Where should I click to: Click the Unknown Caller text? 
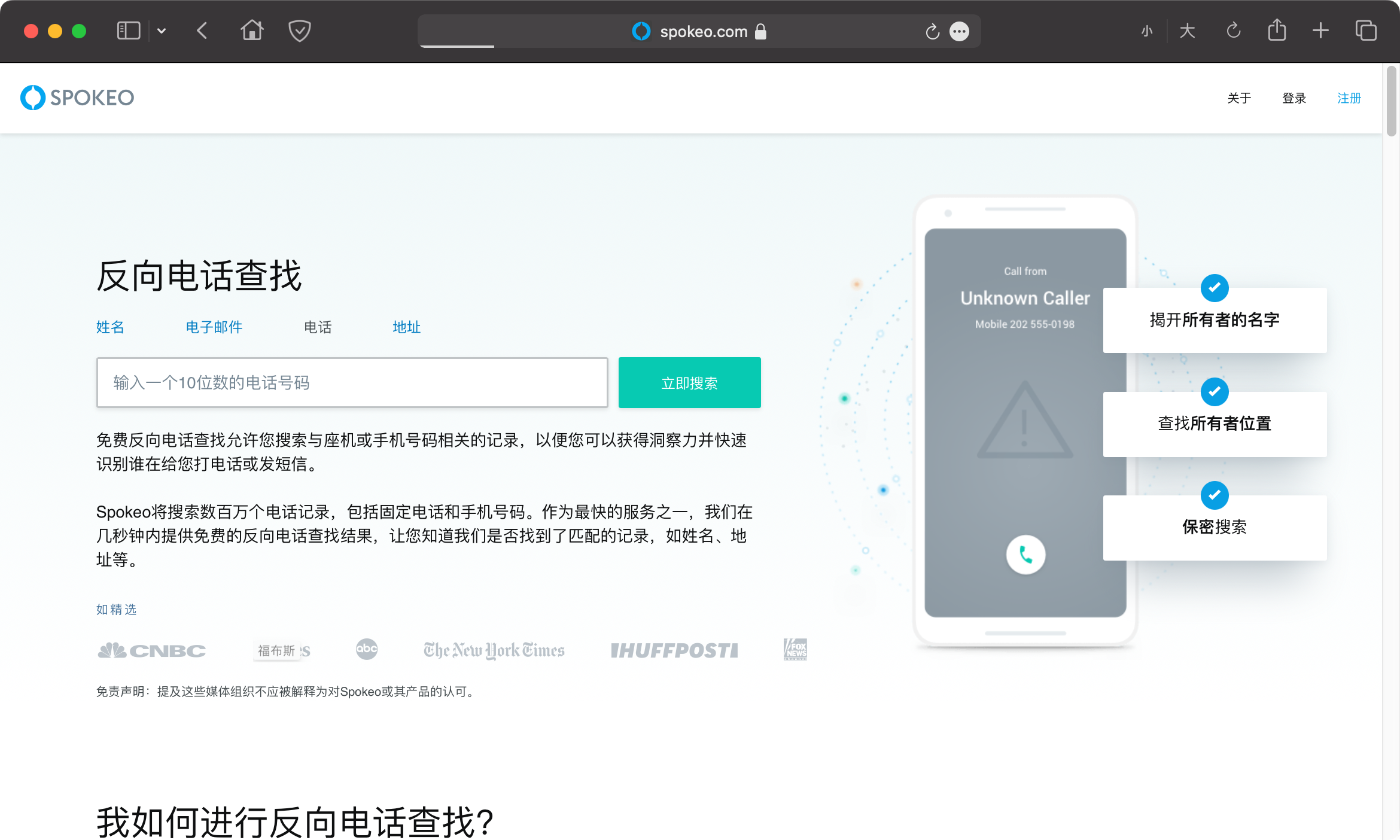[1025, 298]
